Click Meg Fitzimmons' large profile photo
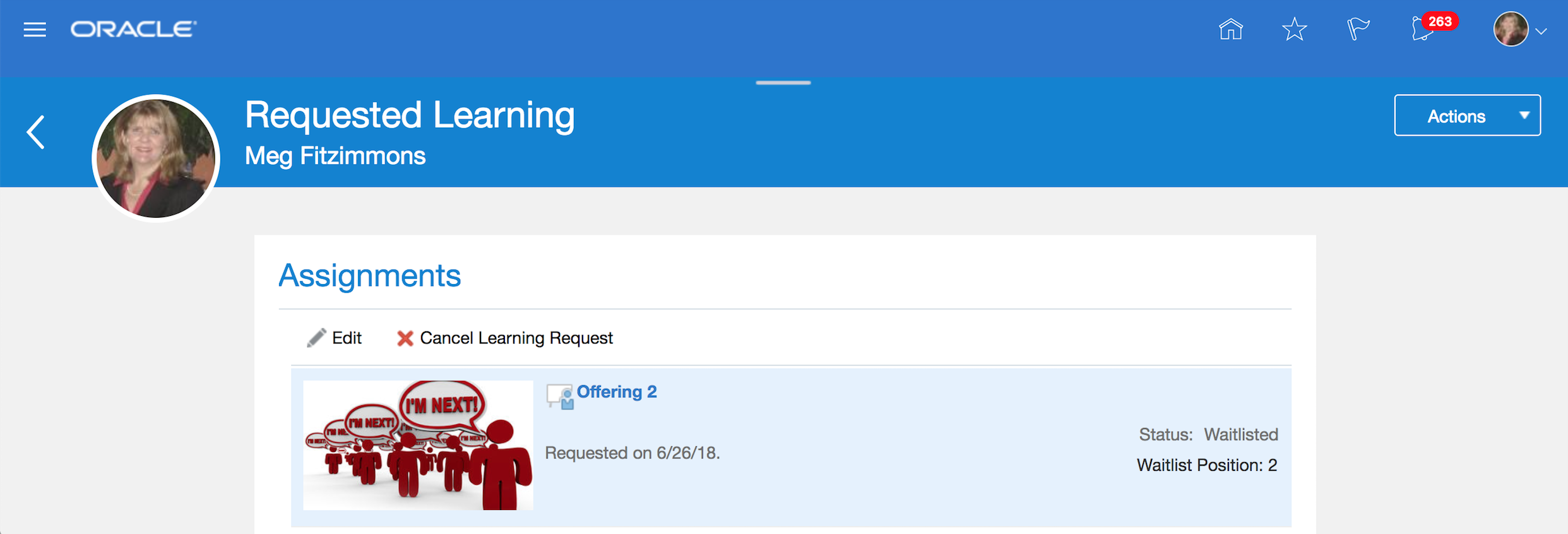The image size is (1568, 534). (x=156, y=158)
